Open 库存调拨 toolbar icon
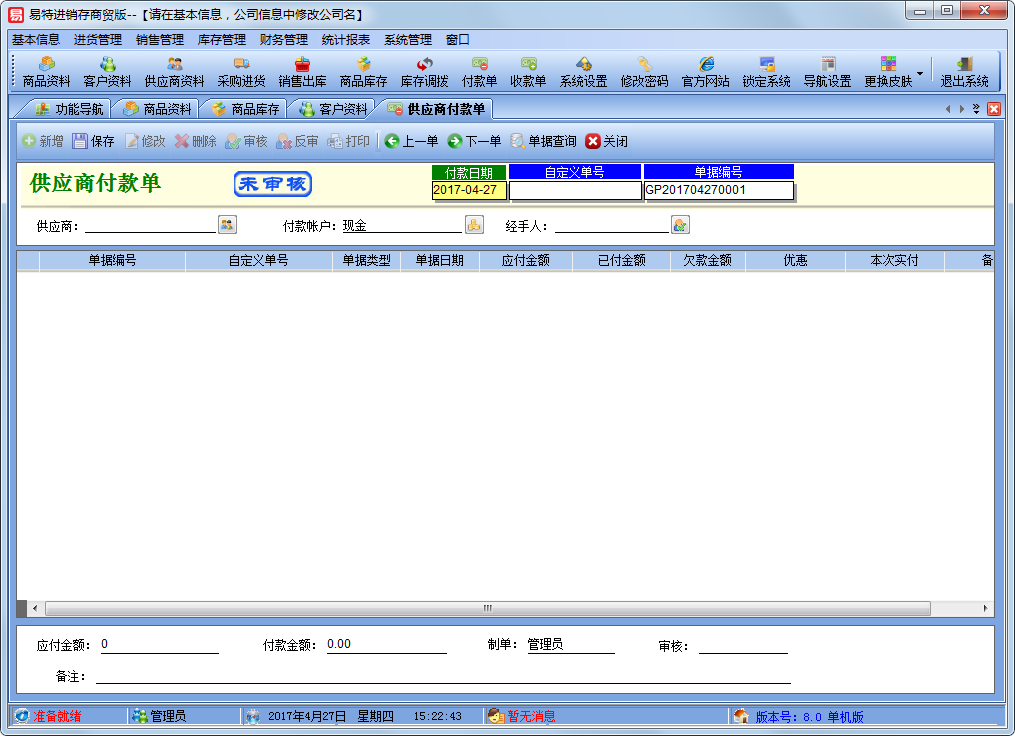The image size is (1015, 736). pyautogui.click(x=425, y=72)
